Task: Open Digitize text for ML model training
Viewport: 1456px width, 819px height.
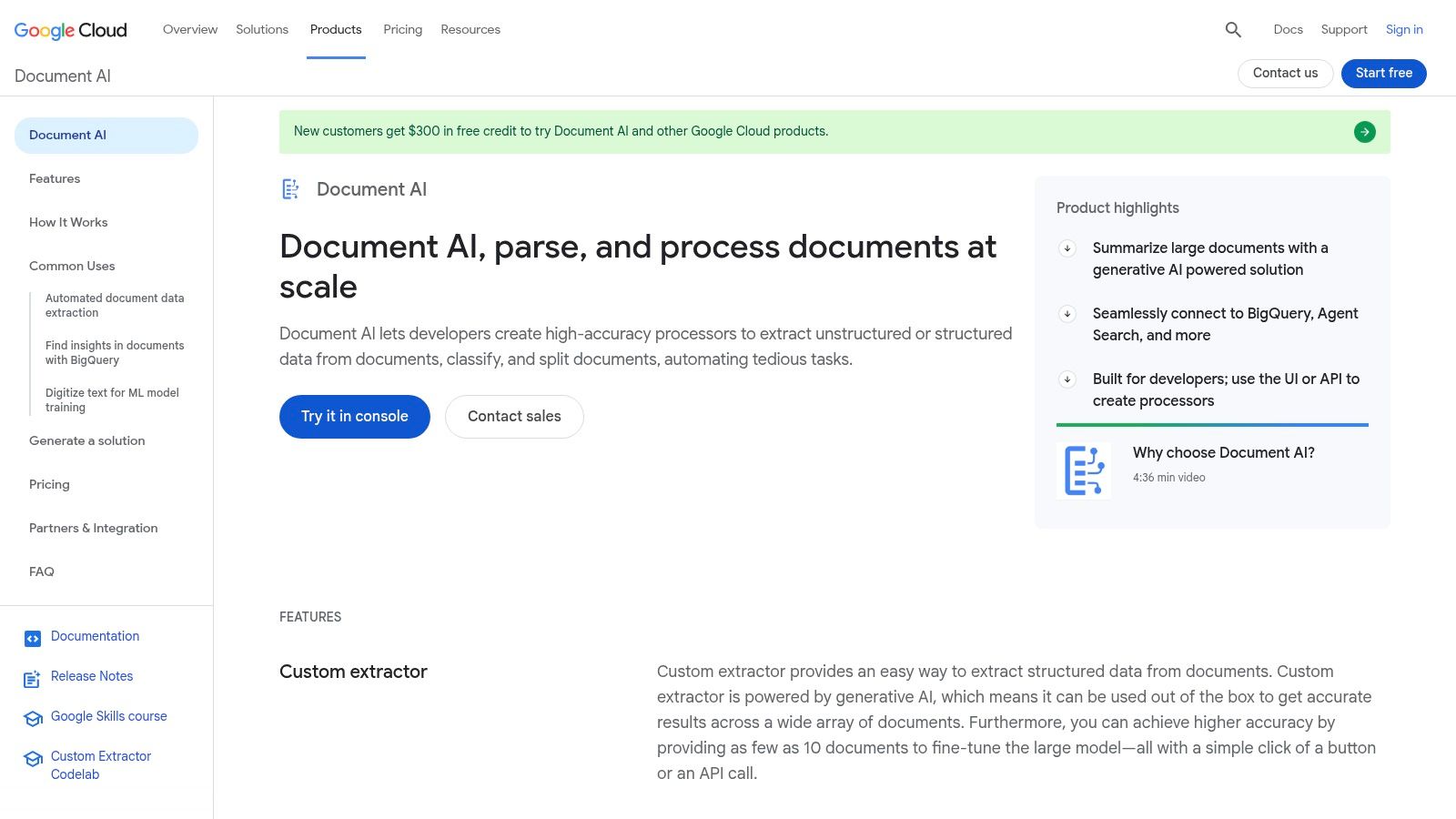Action: [112, 399]
